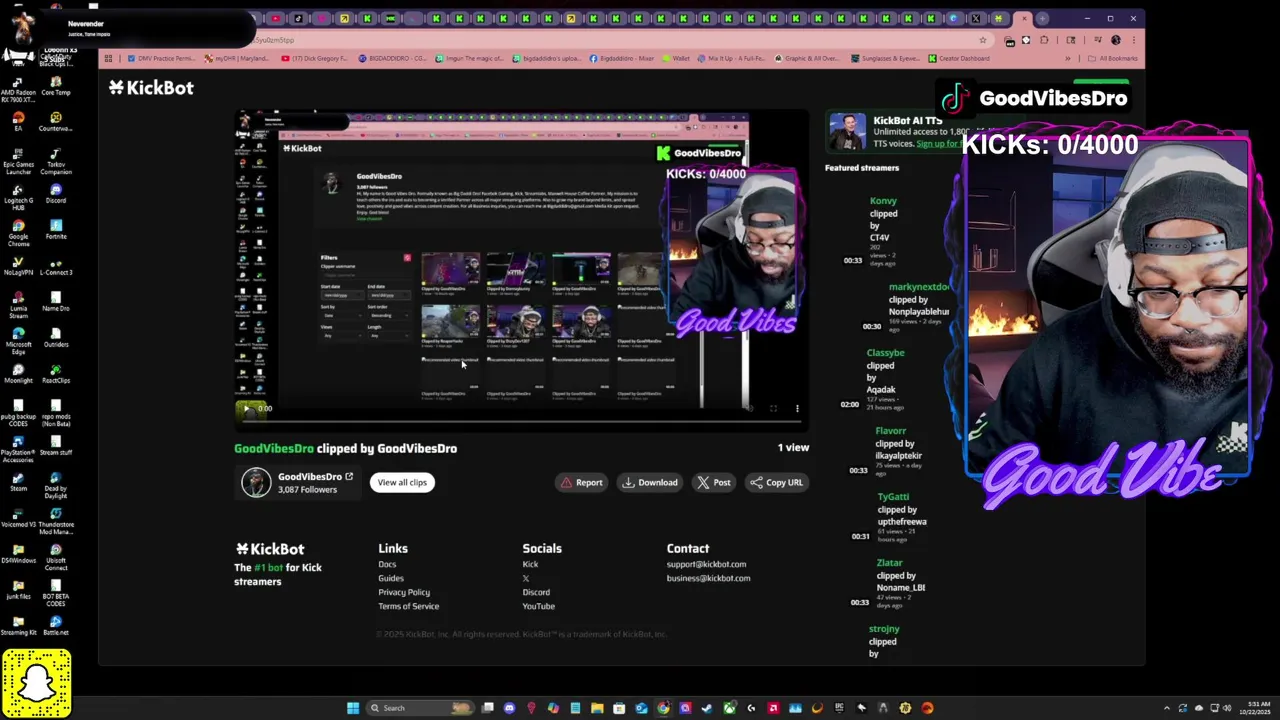Open the Battle.net desktop icon
The width and height of the screenshot is (1280, 720).
pyautogui.click(x=56, y=625)
